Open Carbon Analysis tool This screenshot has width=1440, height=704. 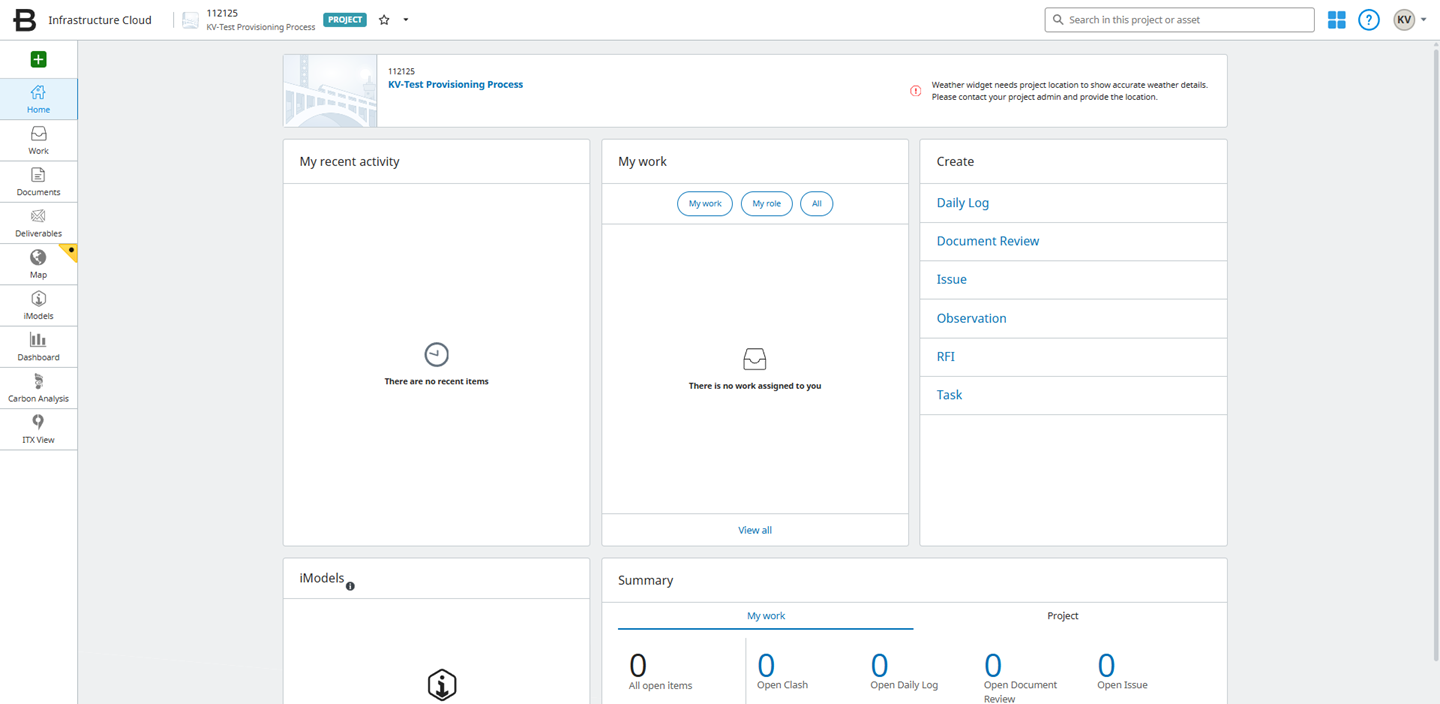[38, 388]
